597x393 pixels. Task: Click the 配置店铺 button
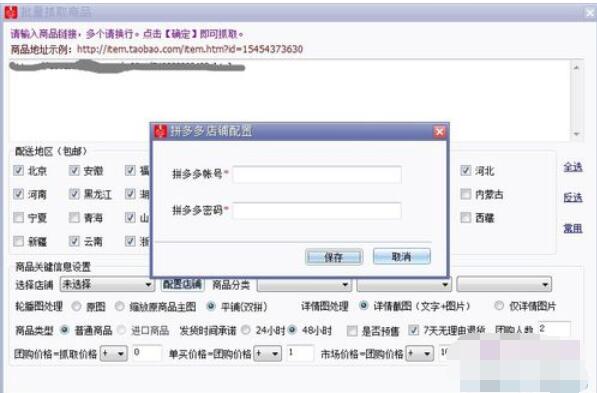182,284
